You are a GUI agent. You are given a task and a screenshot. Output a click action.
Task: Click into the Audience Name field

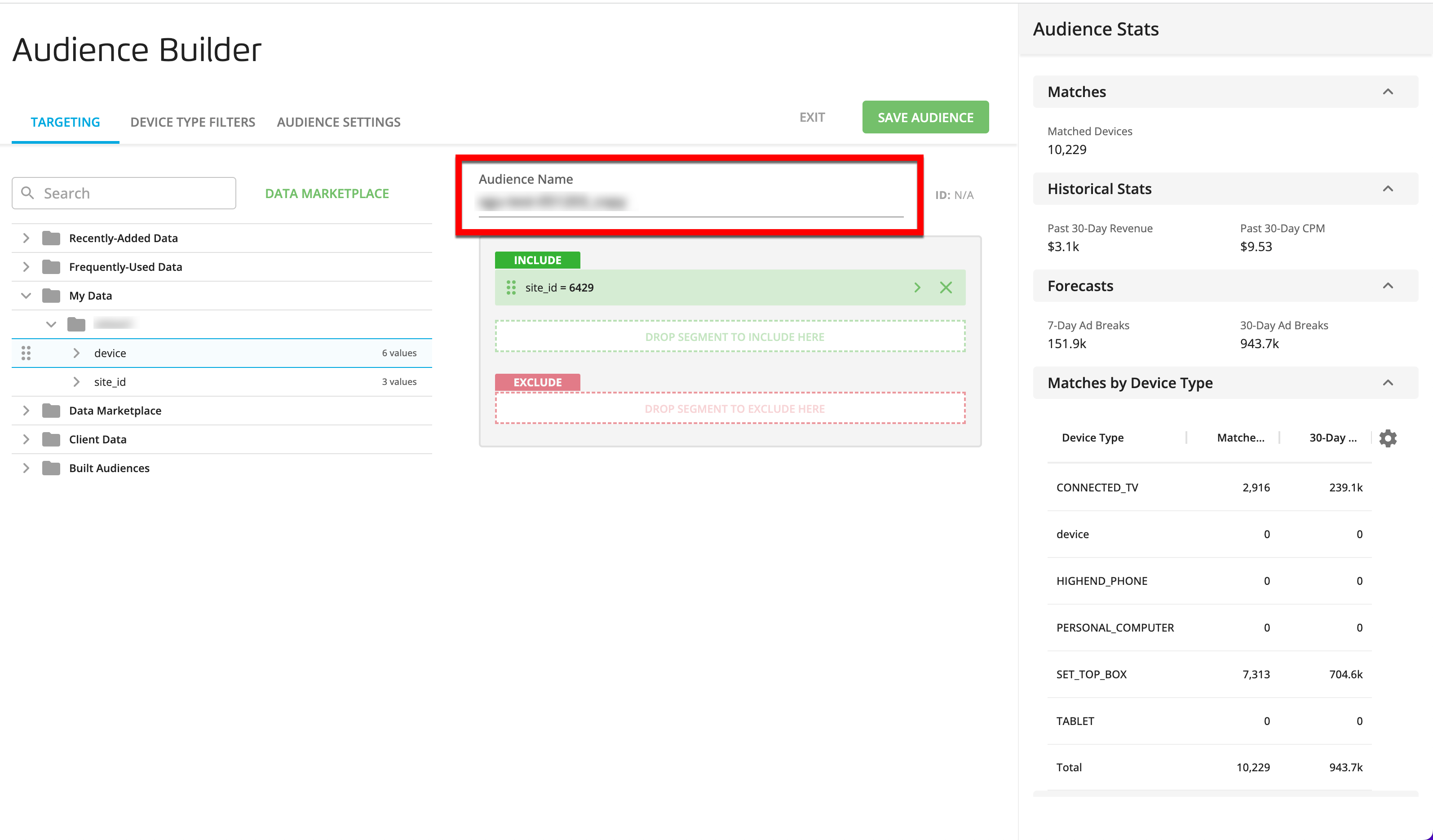tap(690, 203)
